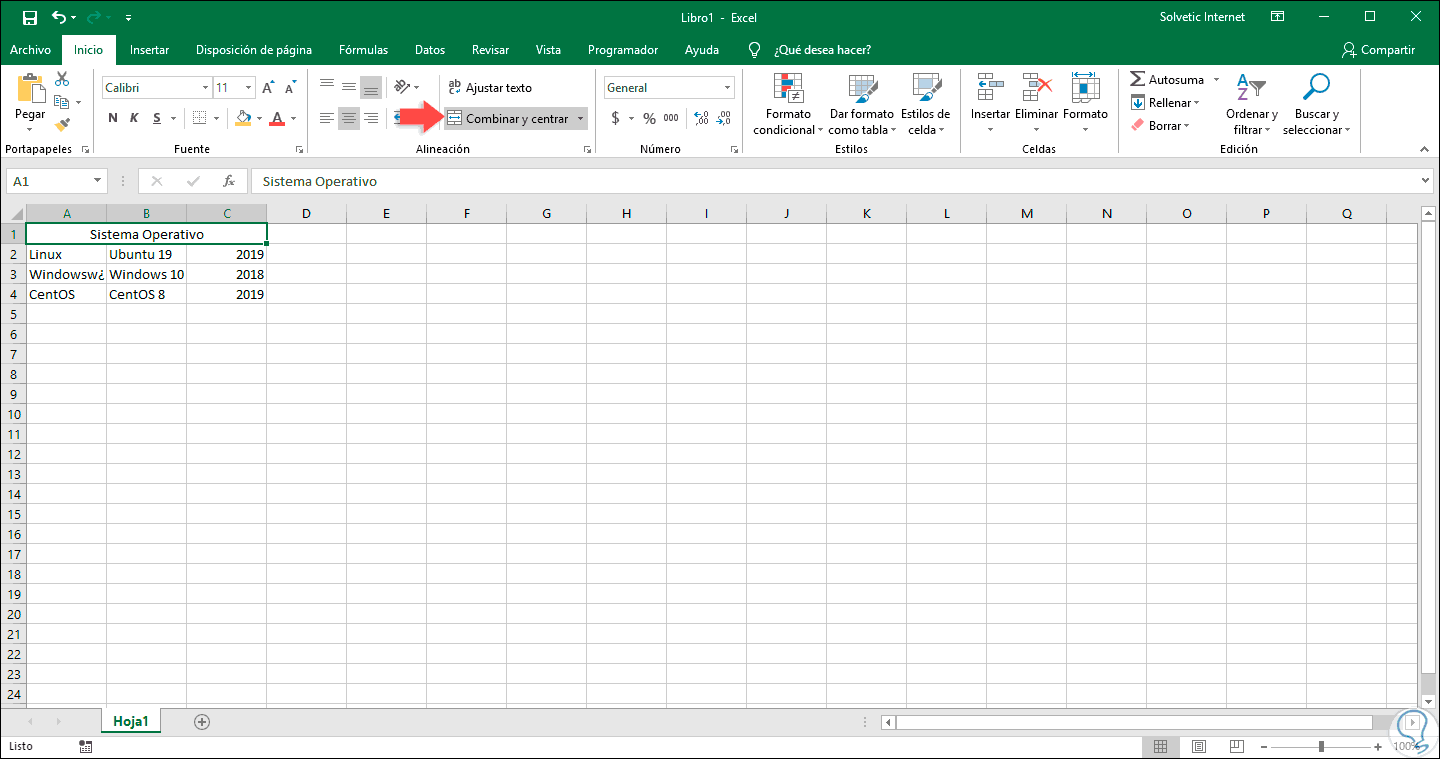The image size is (1440, 759).
Task: Click the macro recording status bar icon
Action: coord(86,746)
